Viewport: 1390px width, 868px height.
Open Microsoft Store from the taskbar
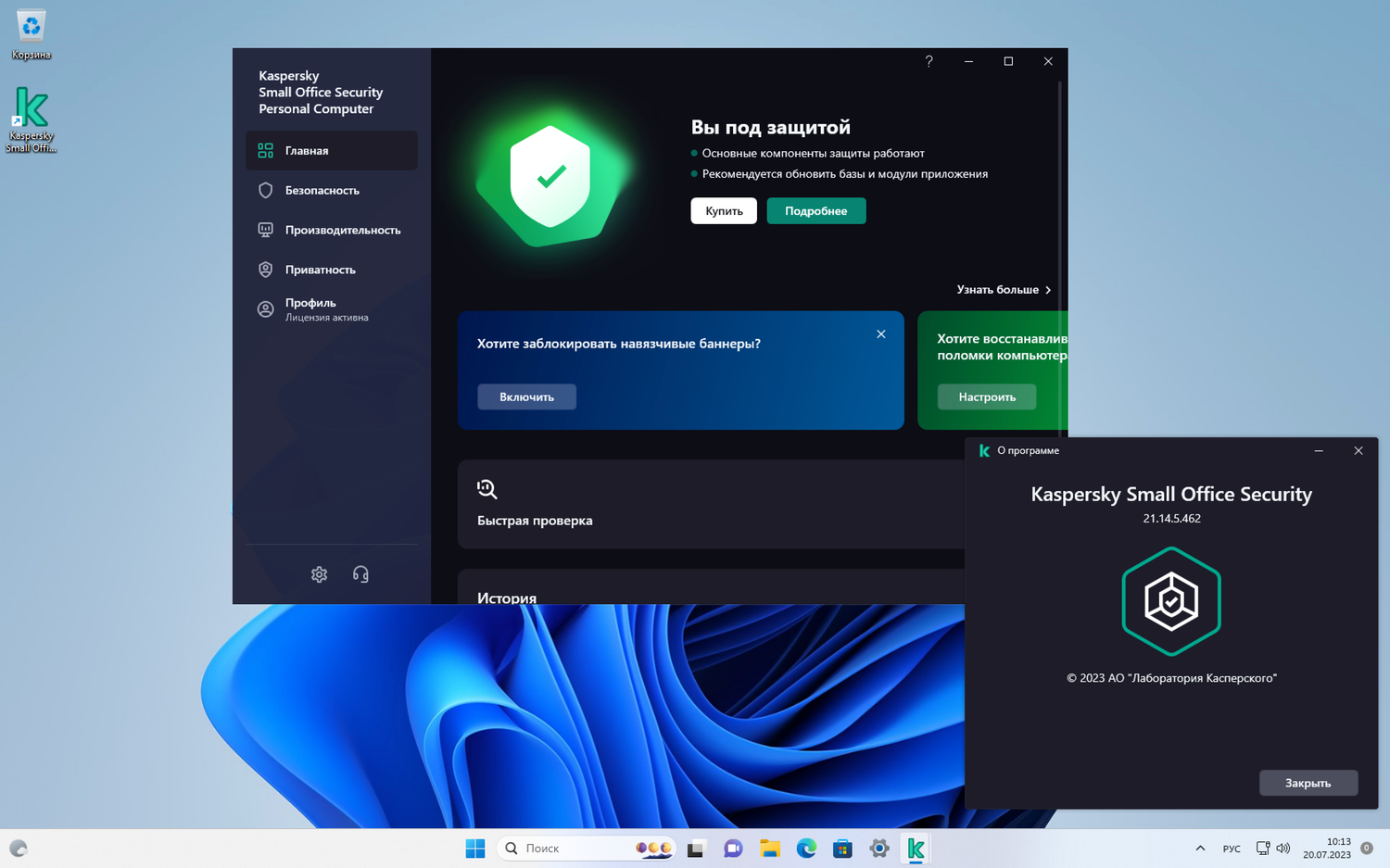coord(842,849)
